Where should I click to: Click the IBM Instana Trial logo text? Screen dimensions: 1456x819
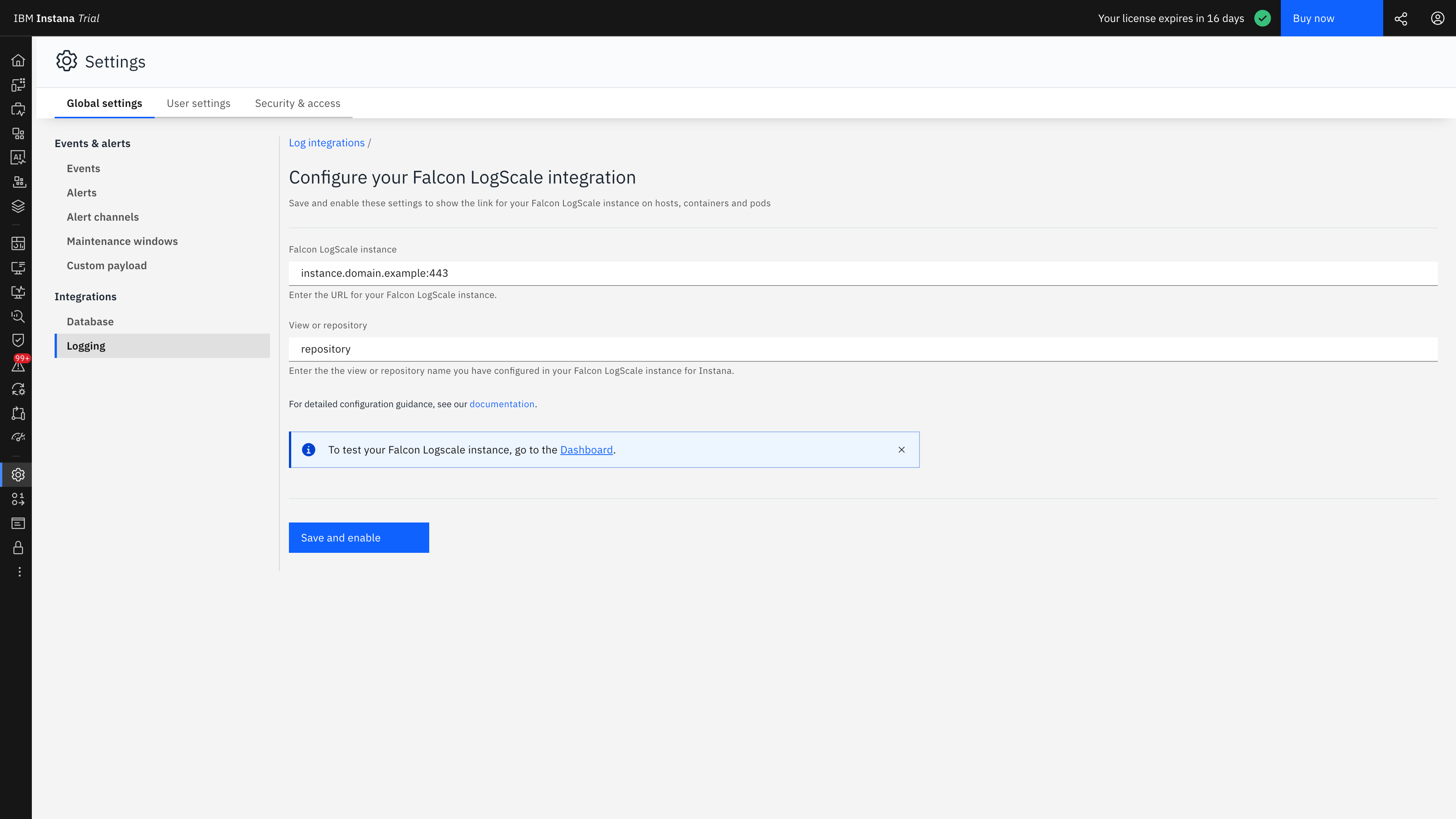pos(56,19)
